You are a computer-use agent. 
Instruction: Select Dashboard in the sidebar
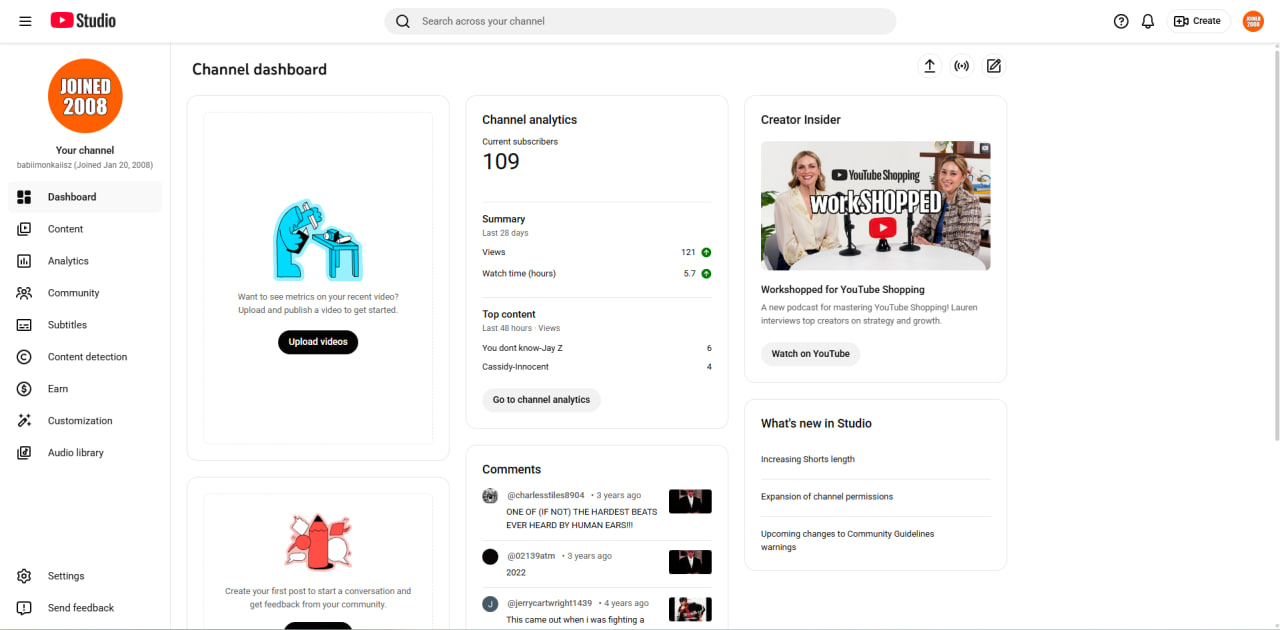[x=85, y=197]
